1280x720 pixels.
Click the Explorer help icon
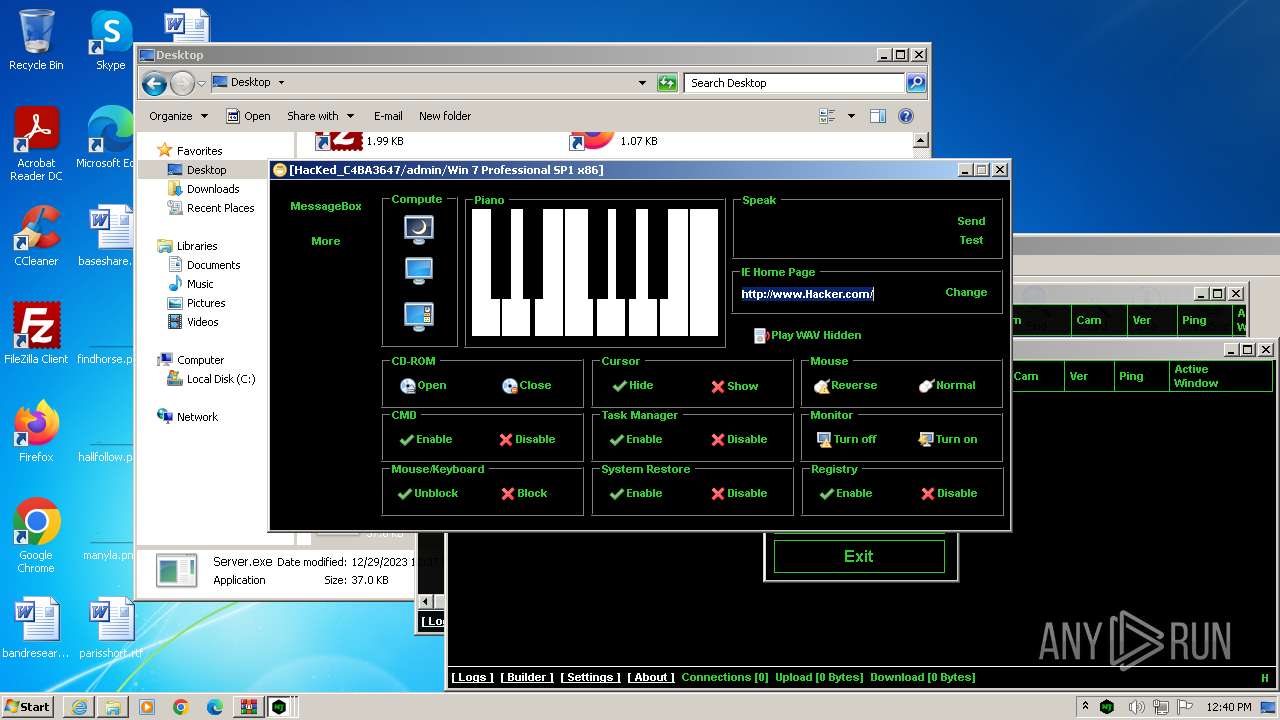906,116
